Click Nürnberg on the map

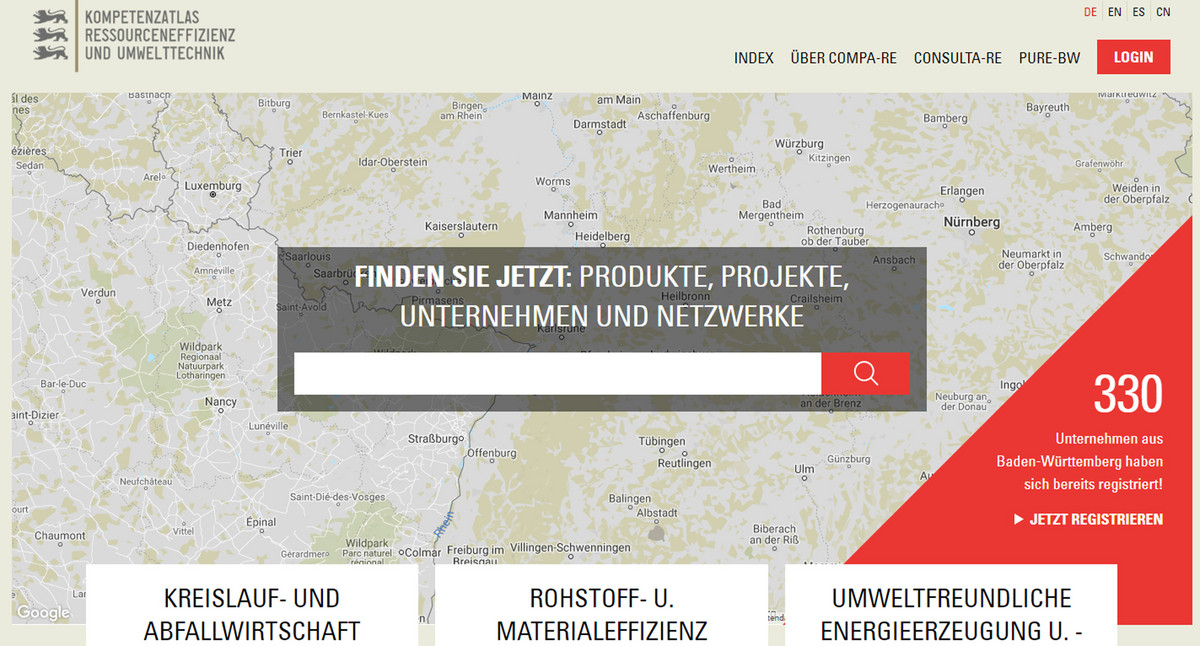point(973,222)
